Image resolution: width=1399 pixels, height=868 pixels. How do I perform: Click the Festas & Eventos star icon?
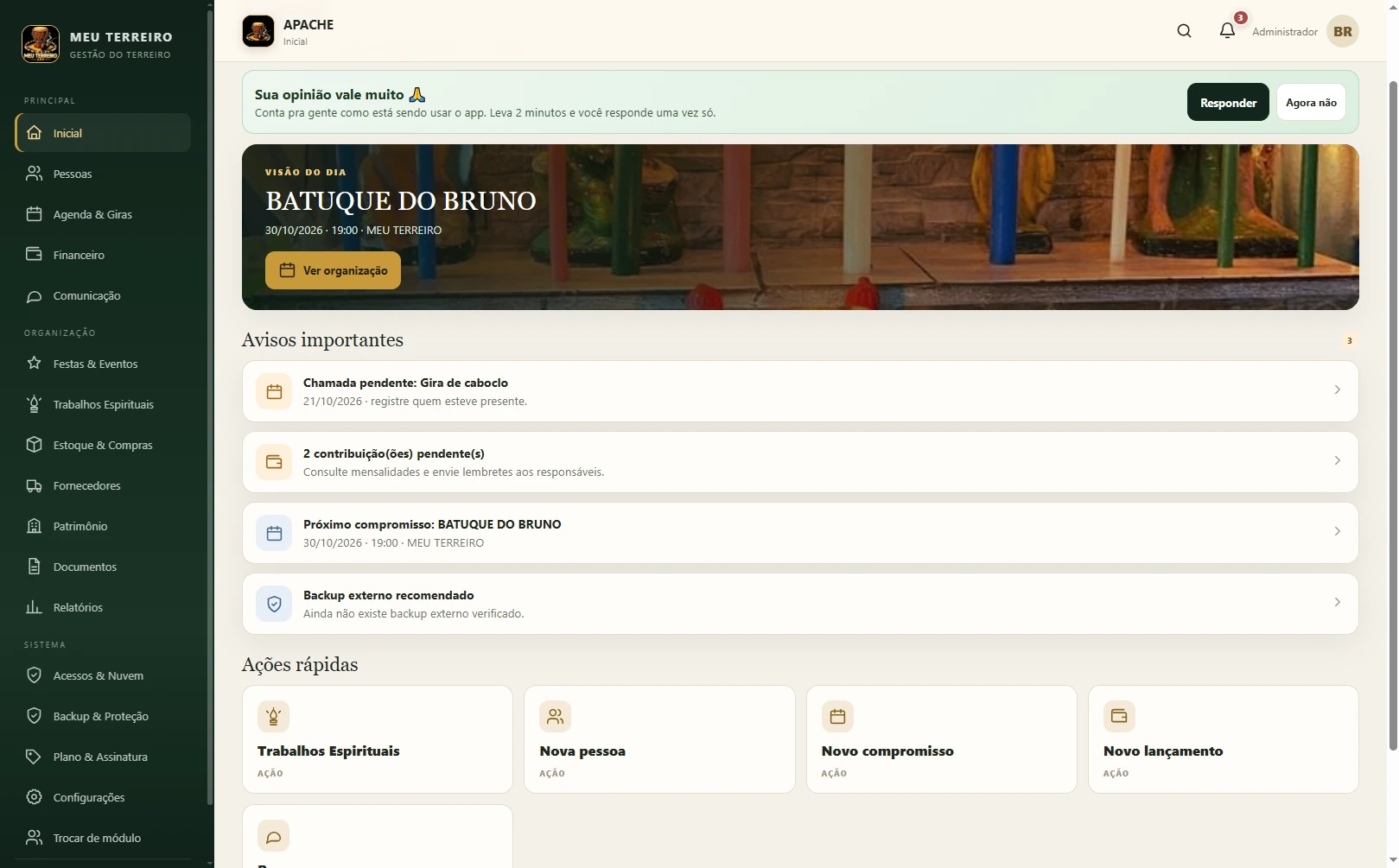click(x=34, y=364)
